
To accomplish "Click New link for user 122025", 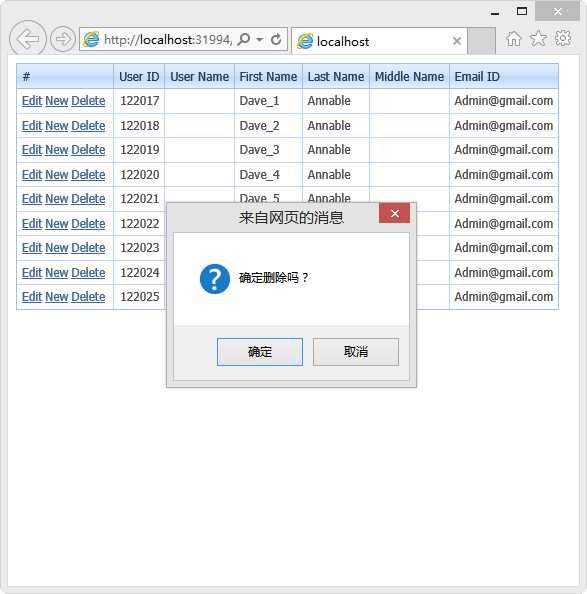I will [x=57, y=297].
